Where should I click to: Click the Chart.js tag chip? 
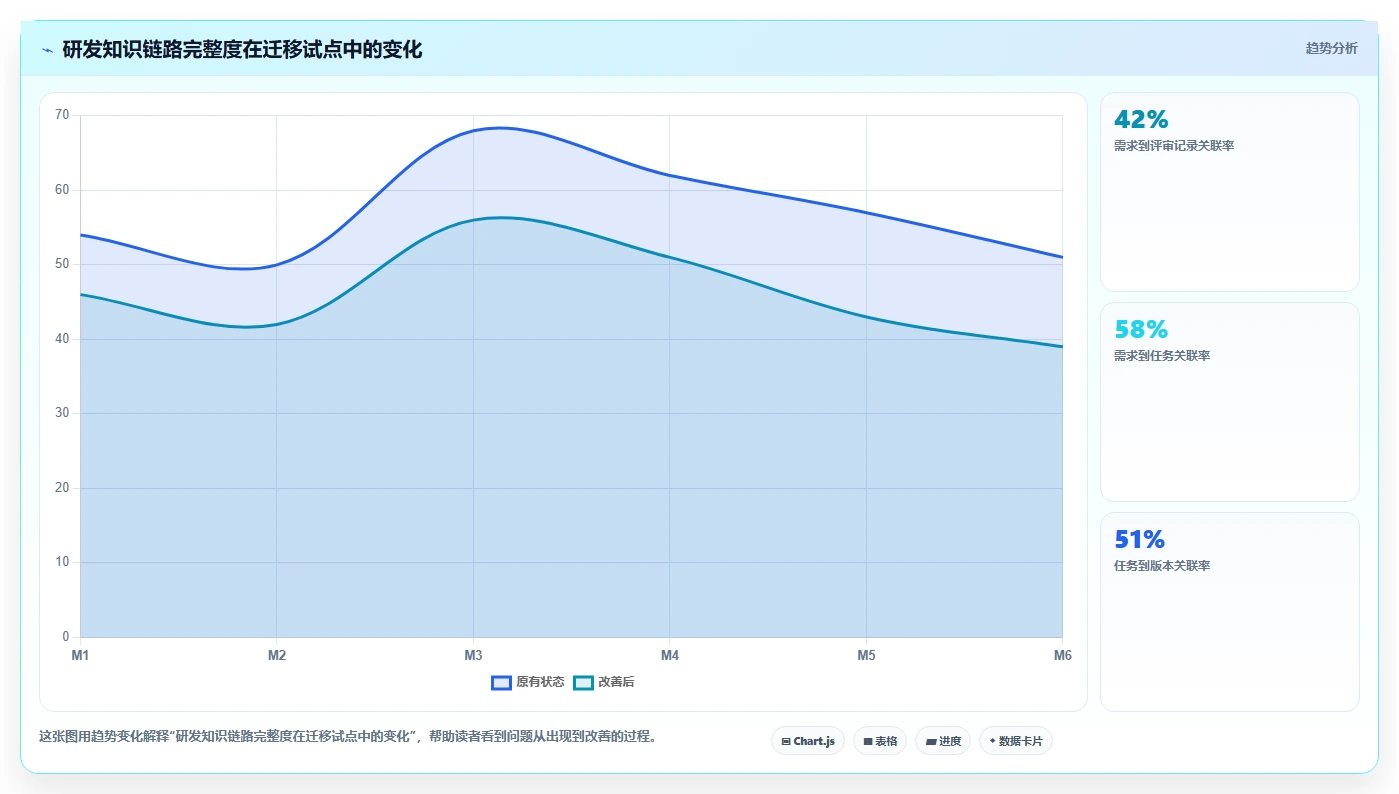[808, 741]
